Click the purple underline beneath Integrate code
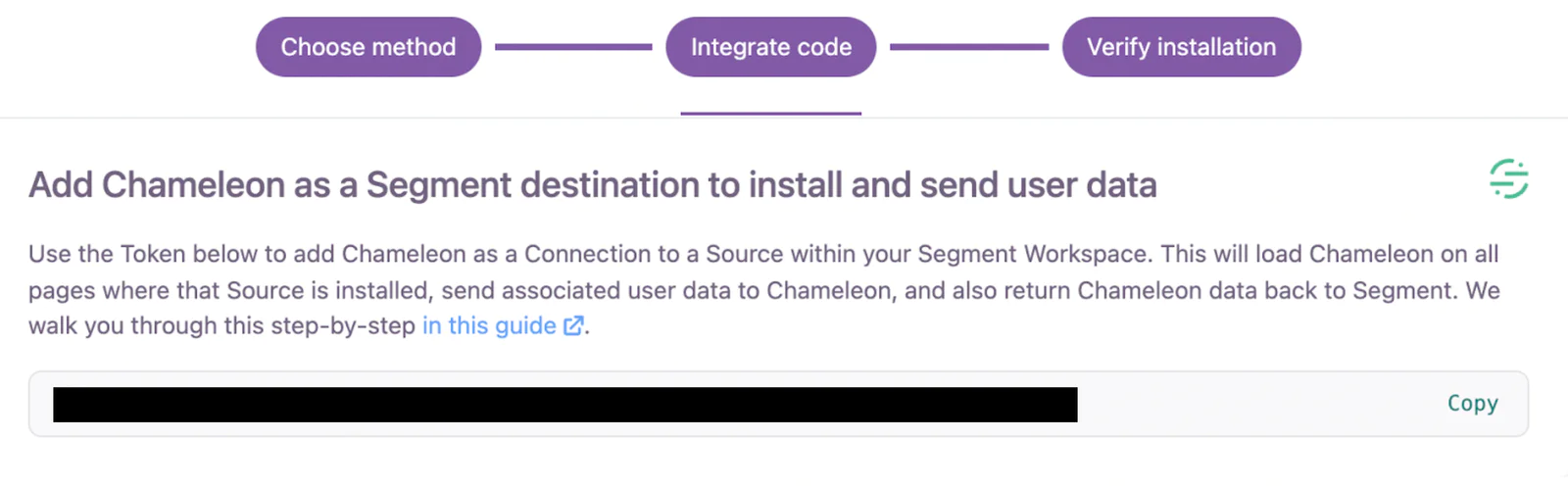Image resolution: width=1568 pixels, height=489 pixels. [x=770, y=114]
